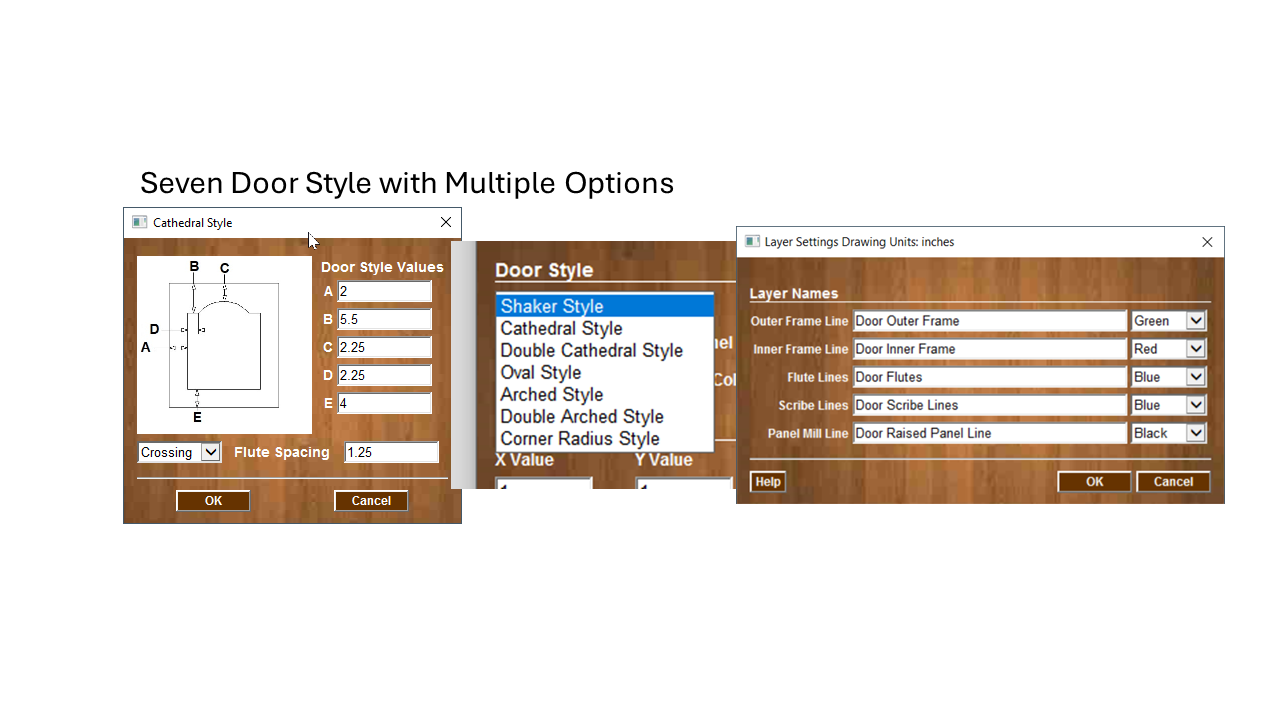Click the Cathedral Style window title icon
1280x720 pixels.
click(x=140, y=222)
